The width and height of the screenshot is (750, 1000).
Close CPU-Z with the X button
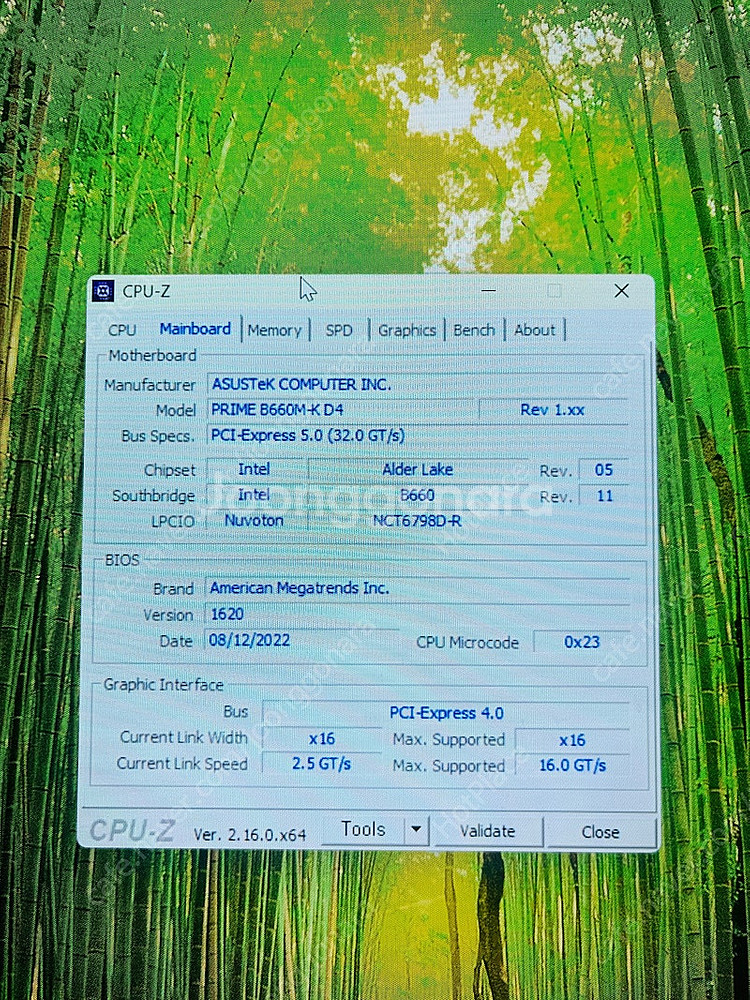click(621, 291)
